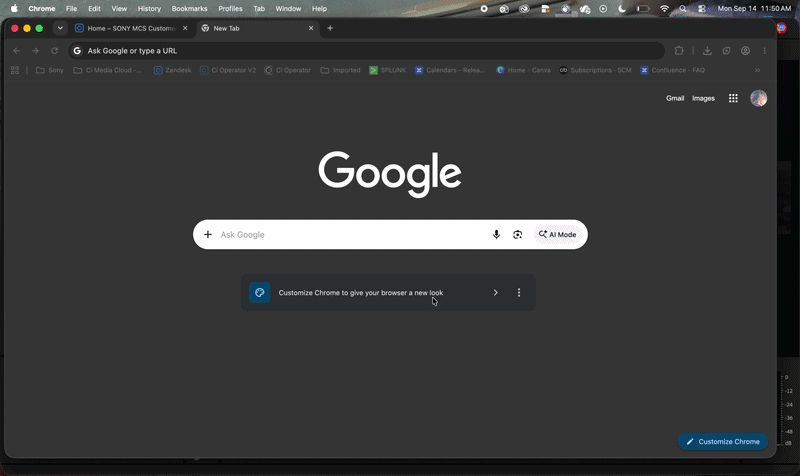The height and width of the screenshot is (476, 800).
Task: Open the Google account avatar
Action: (759, 98)
